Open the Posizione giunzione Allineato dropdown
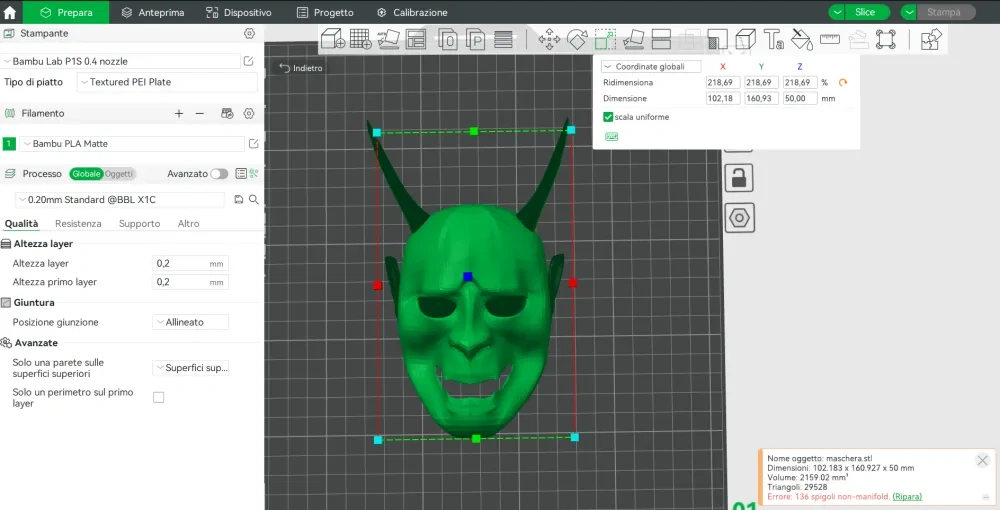Viewport: 1000px width, 510px height. tap(190, 322)
